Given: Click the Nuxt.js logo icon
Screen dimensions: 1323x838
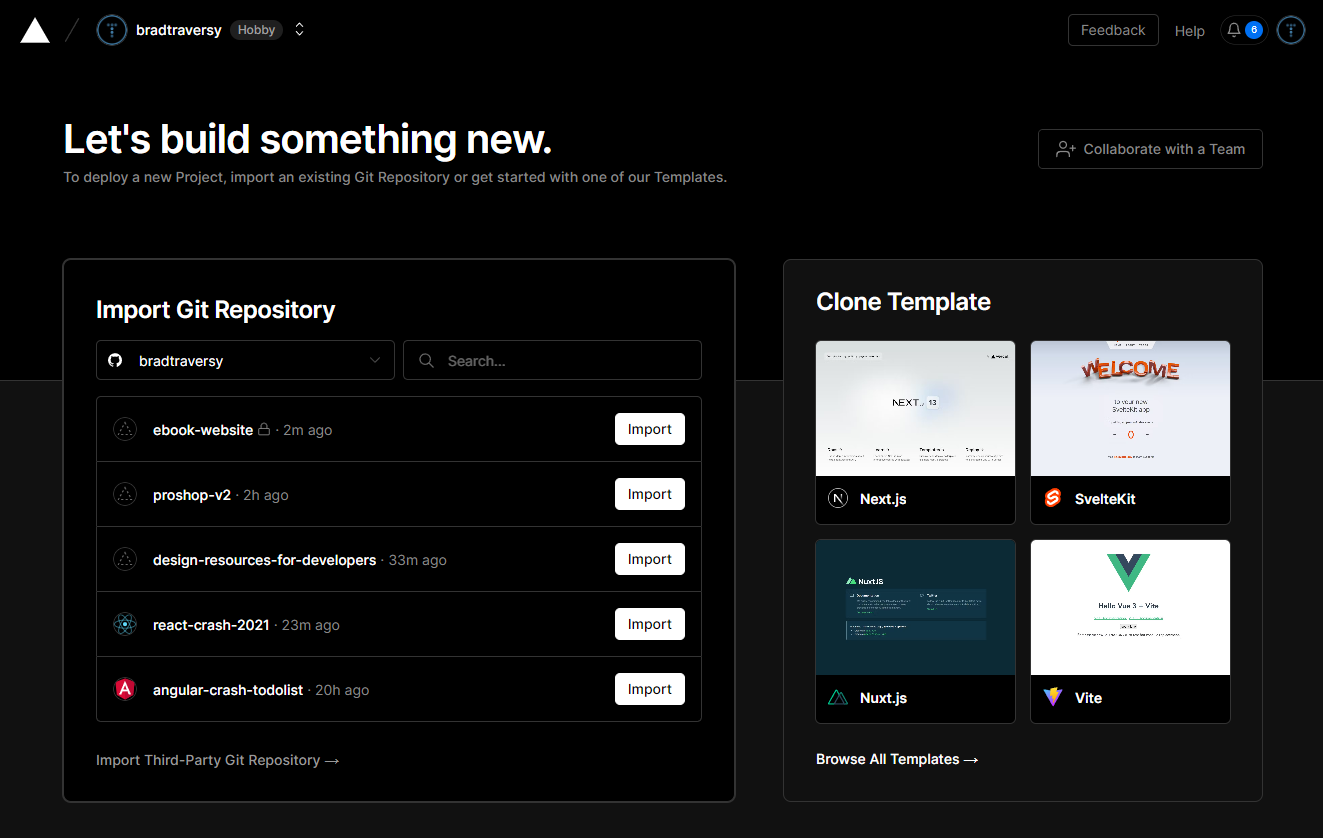Looking at the screenshot, I should (838, 697).
